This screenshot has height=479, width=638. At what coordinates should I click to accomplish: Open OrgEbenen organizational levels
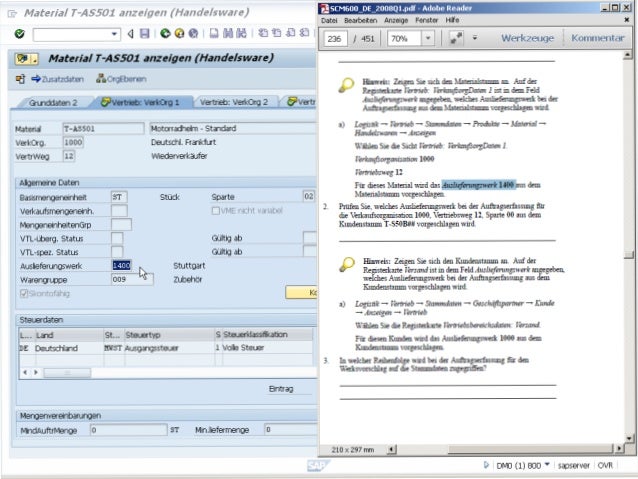121,79
